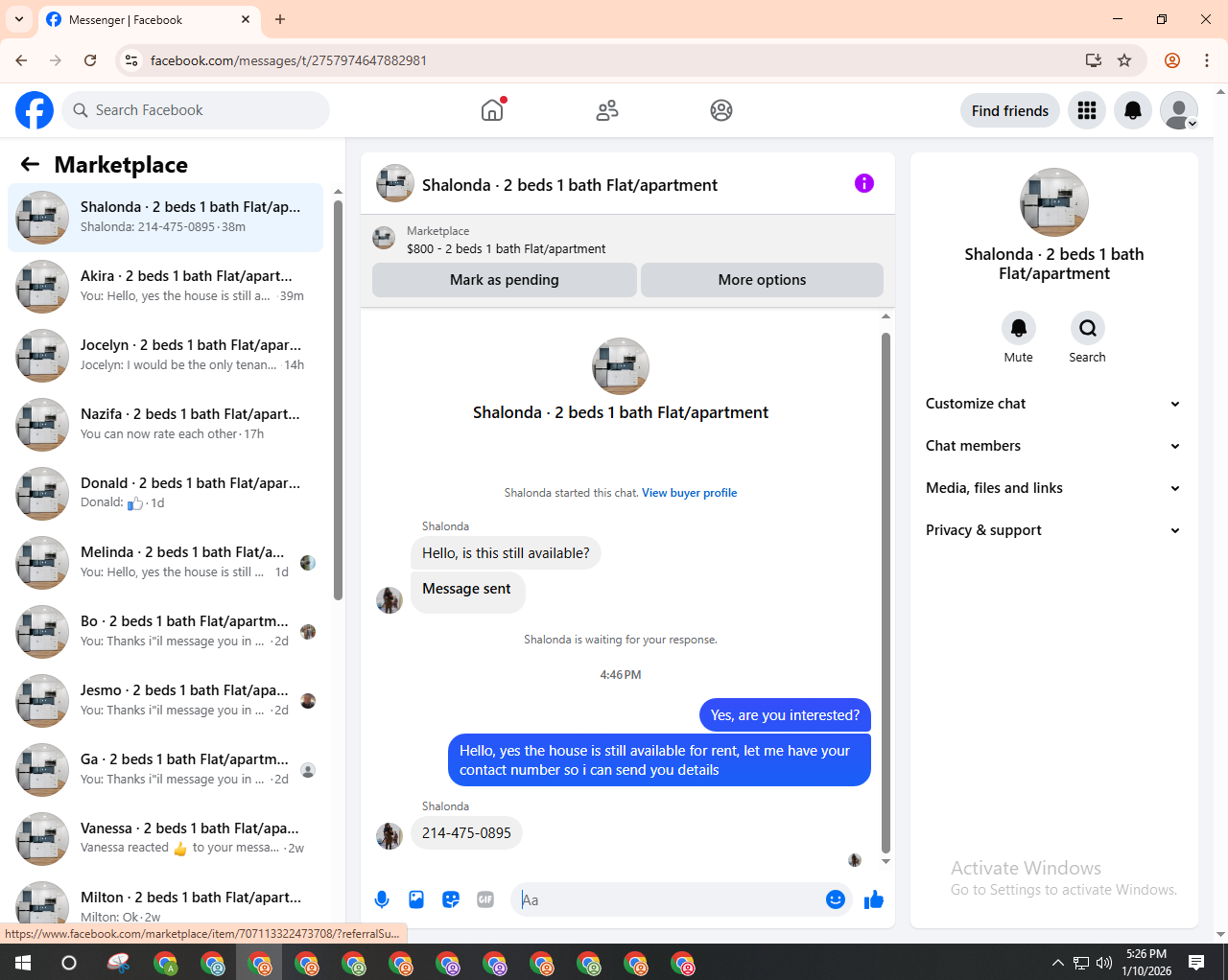
Task: Open Vanessa conversation in list
Action: (165, 839)
